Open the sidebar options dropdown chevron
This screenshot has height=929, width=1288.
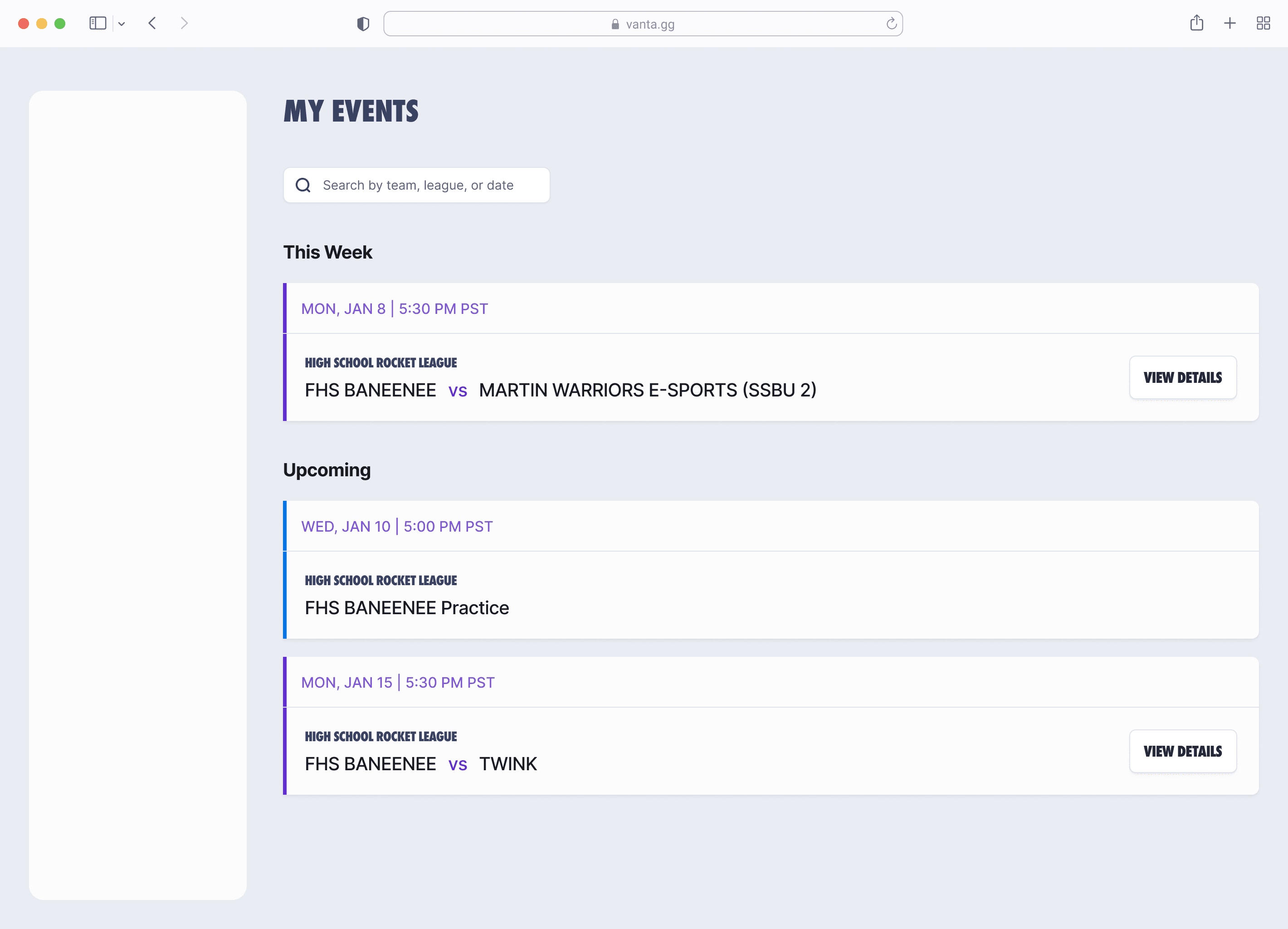tap(122, 24)
